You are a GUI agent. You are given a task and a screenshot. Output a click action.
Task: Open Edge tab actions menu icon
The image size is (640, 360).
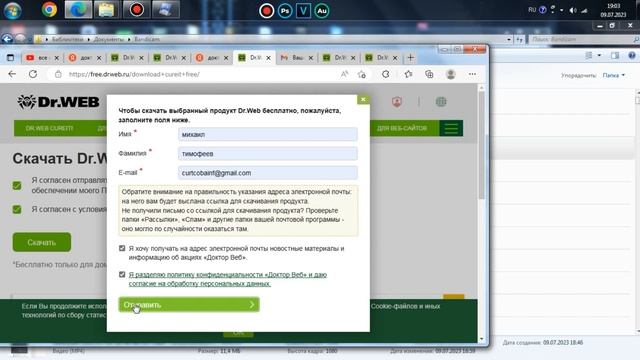(x=10, y=58)
